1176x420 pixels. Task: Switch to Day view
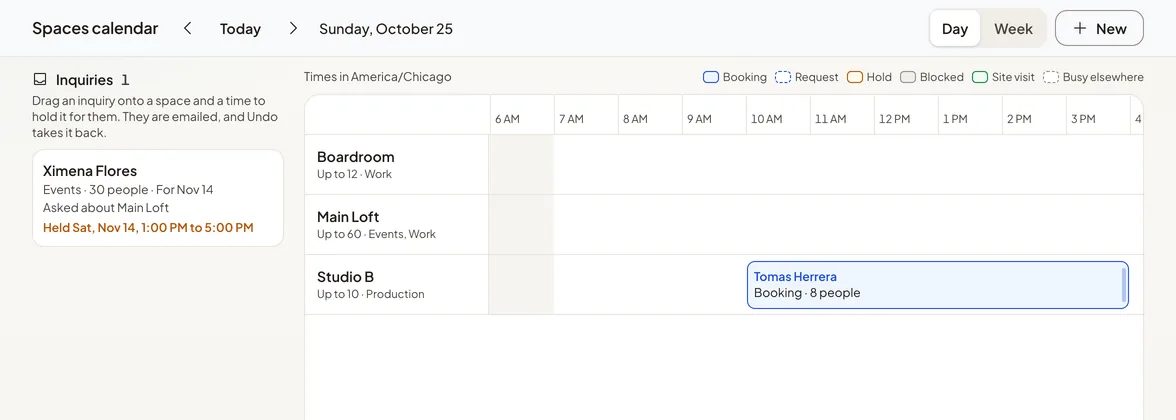pos(955,28)
